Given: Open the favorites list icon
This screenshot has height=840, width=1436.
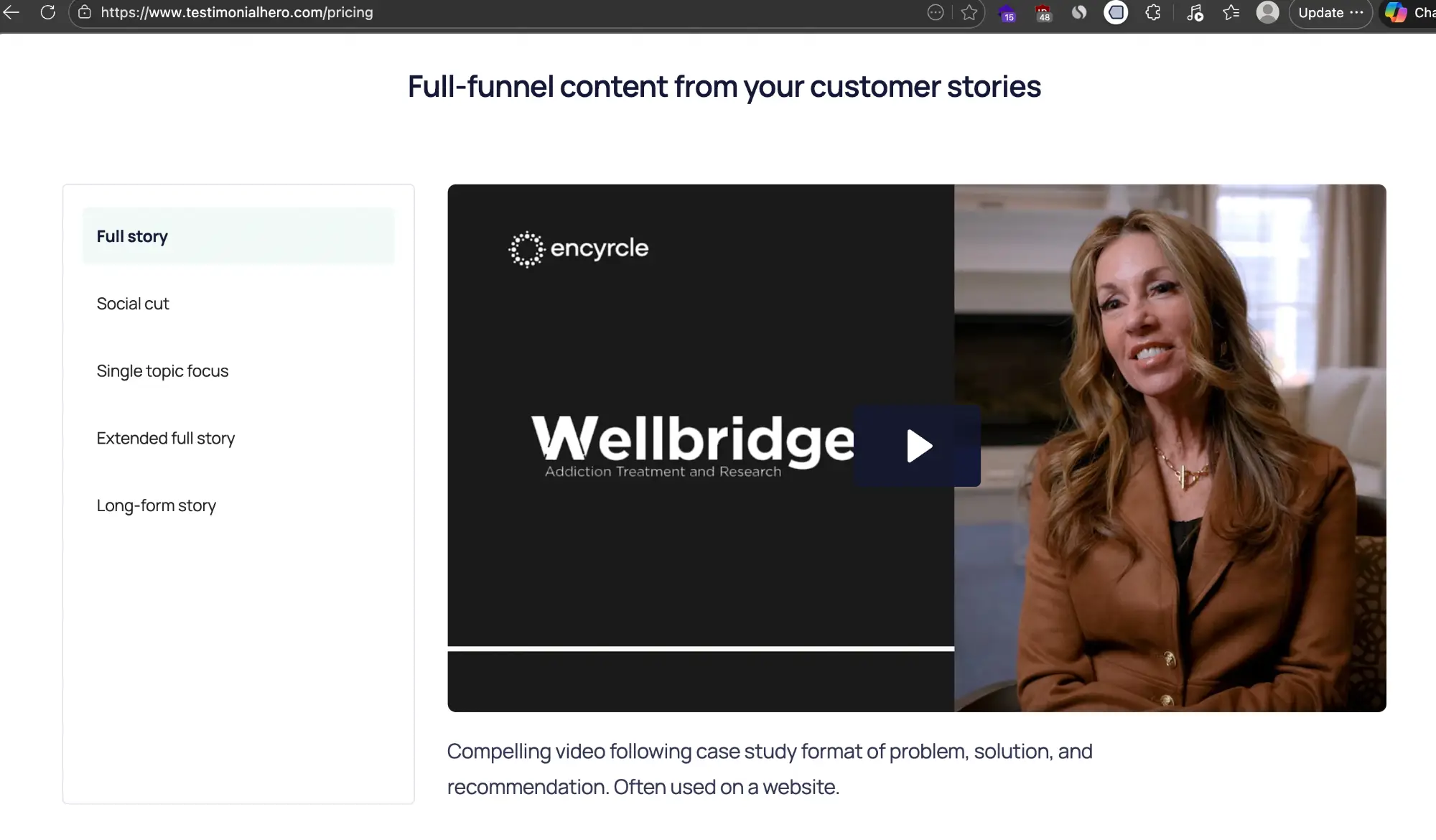Looking at the screenshot, I should click(x=1231, y=12).
